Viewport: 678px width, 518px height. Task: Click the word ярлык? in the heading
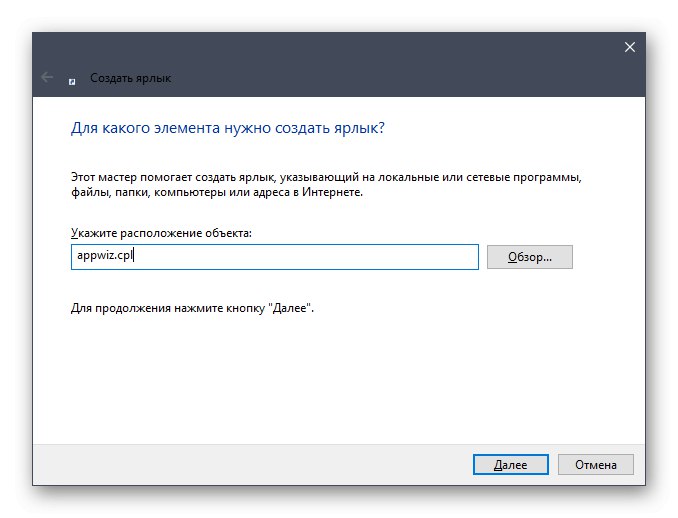360,129
